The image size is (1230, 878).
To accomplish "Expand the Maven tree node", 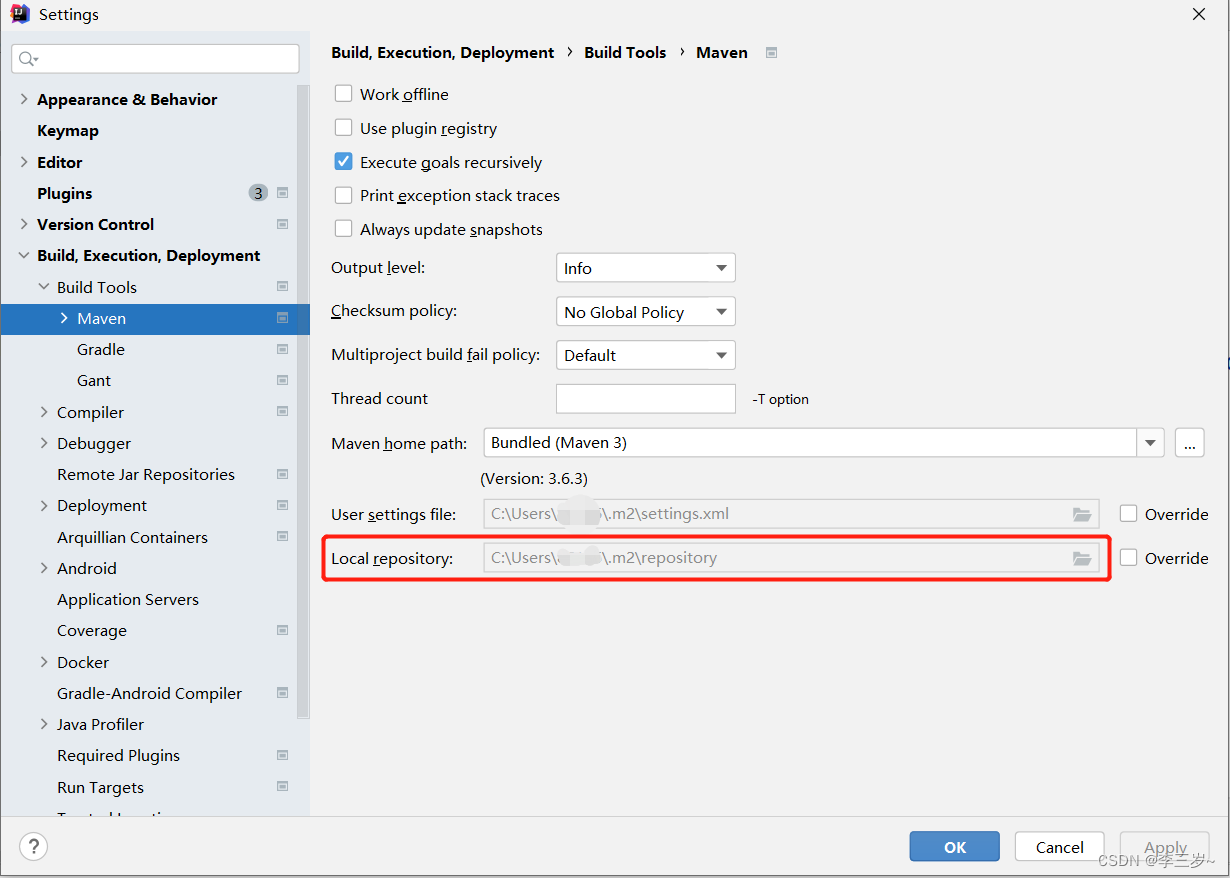I will click(64, 318).
